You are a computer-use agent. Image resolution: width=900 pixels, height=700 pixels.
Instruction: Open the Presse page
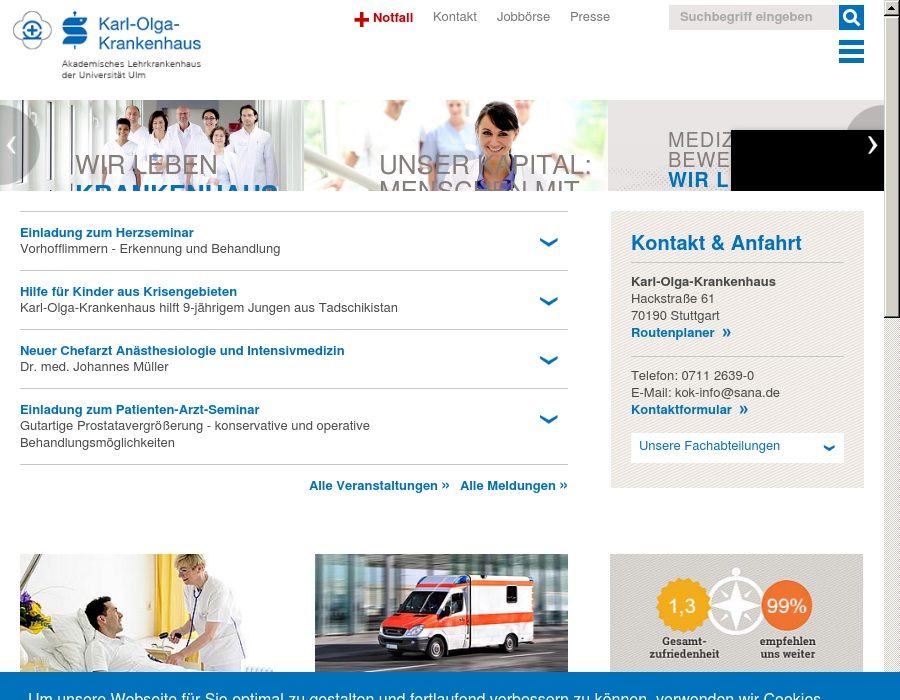(x=590, y=17)
